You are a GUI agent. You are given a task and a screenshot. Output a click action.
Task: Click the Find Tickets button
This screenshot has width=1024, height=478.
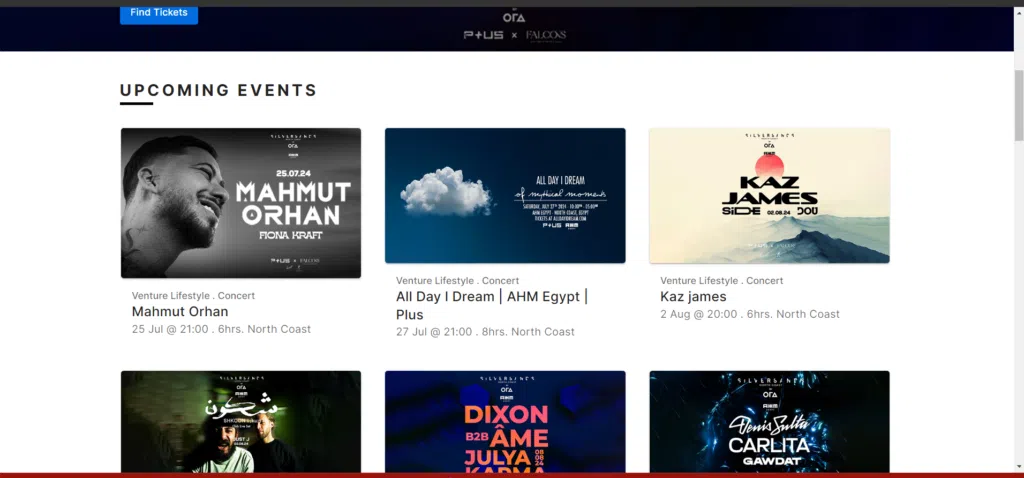(x=159, y=13)
